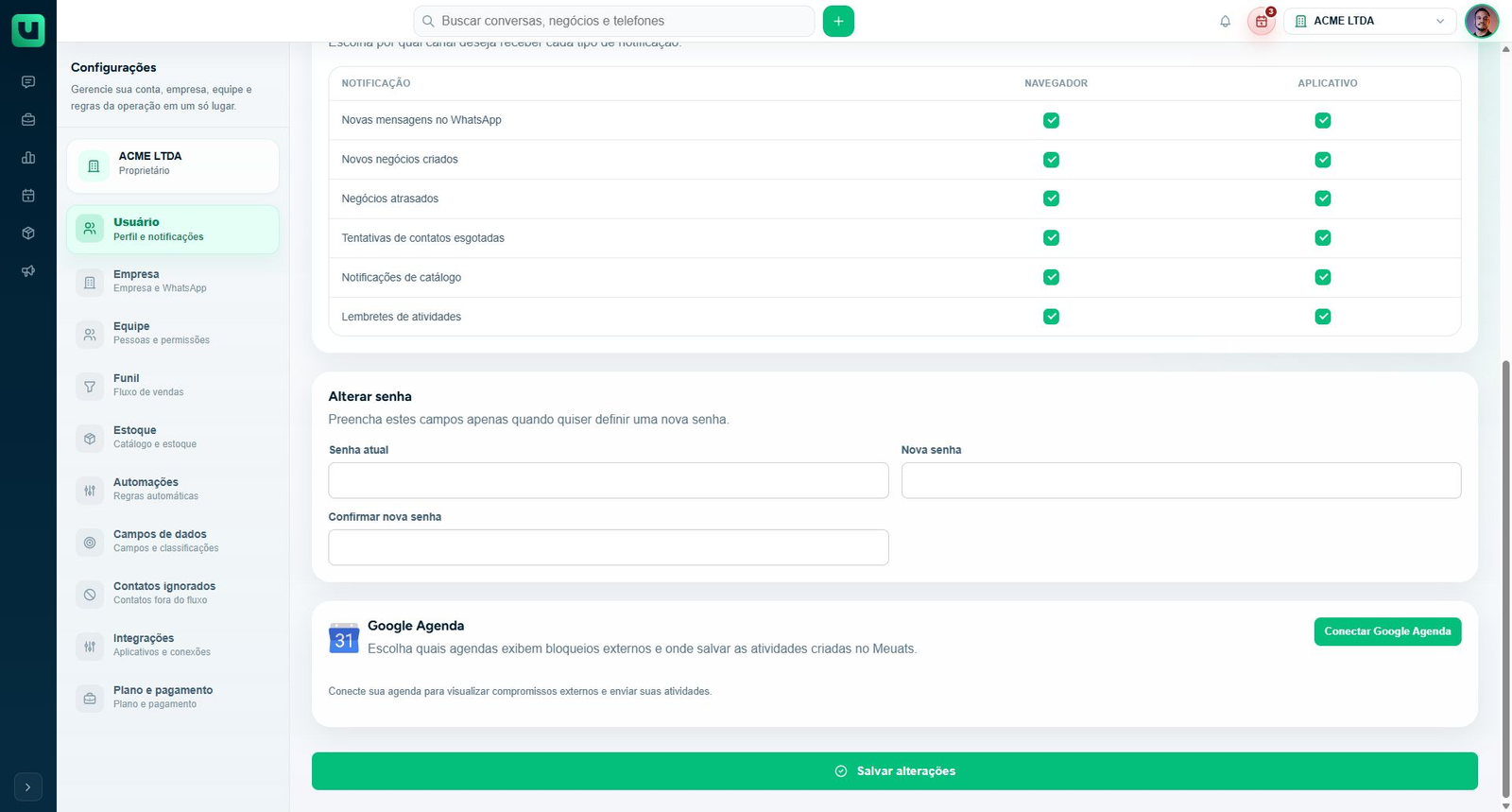Open deals via the briefcase sidebar icon
The image size is (1512, 812).
28,120
